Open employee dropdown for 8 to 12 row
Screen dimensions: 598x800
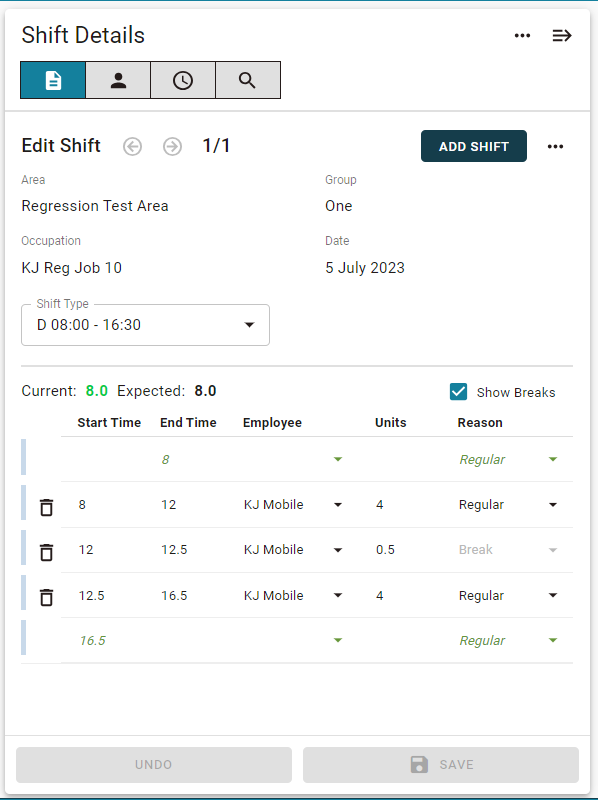(x=338, y=505)
